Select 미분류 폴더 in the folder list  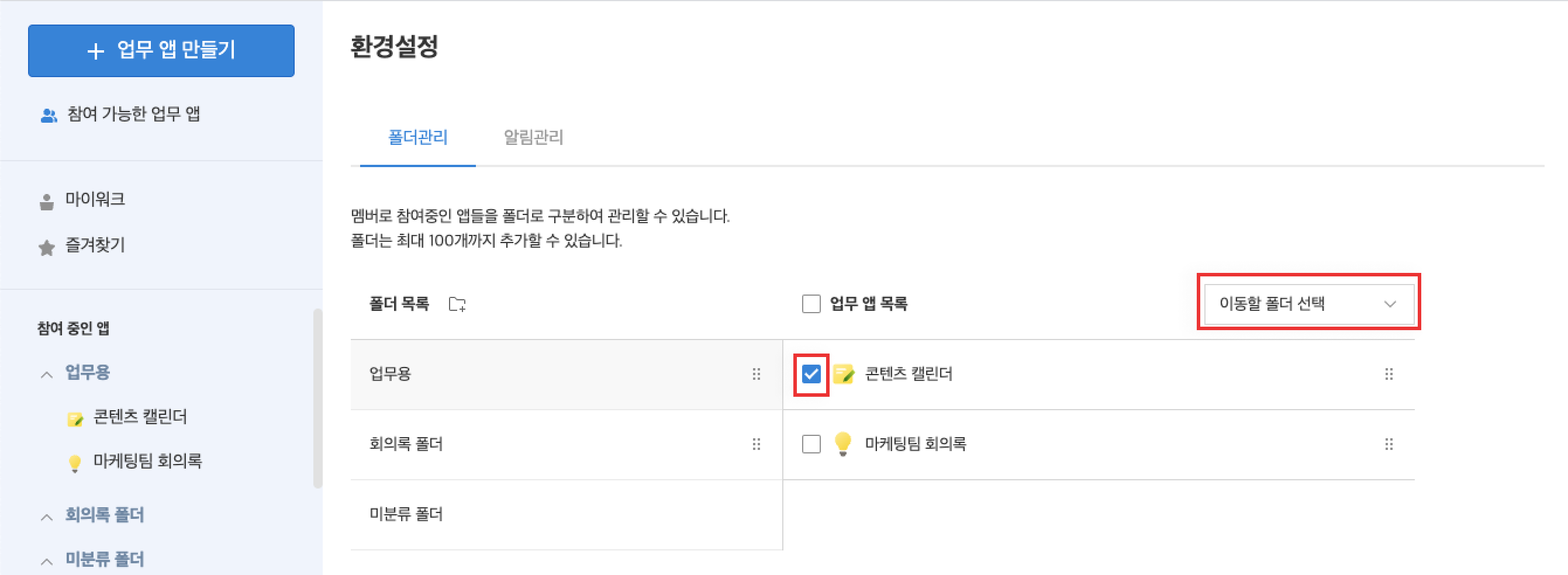click(406, 515)
